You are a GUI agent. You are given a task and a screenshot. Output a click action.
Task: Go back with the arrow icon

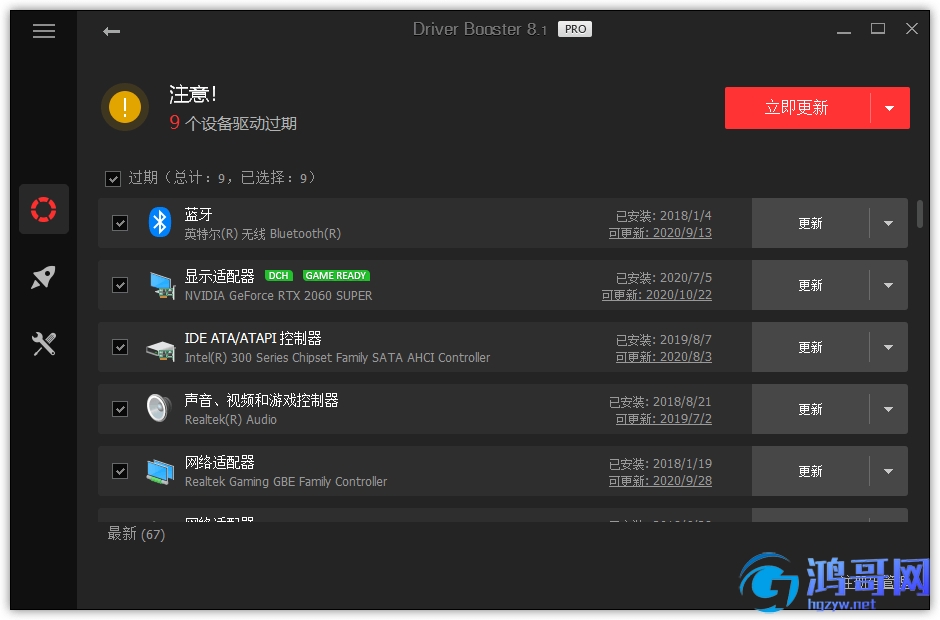pyautogui.click(x=112, y=31)
